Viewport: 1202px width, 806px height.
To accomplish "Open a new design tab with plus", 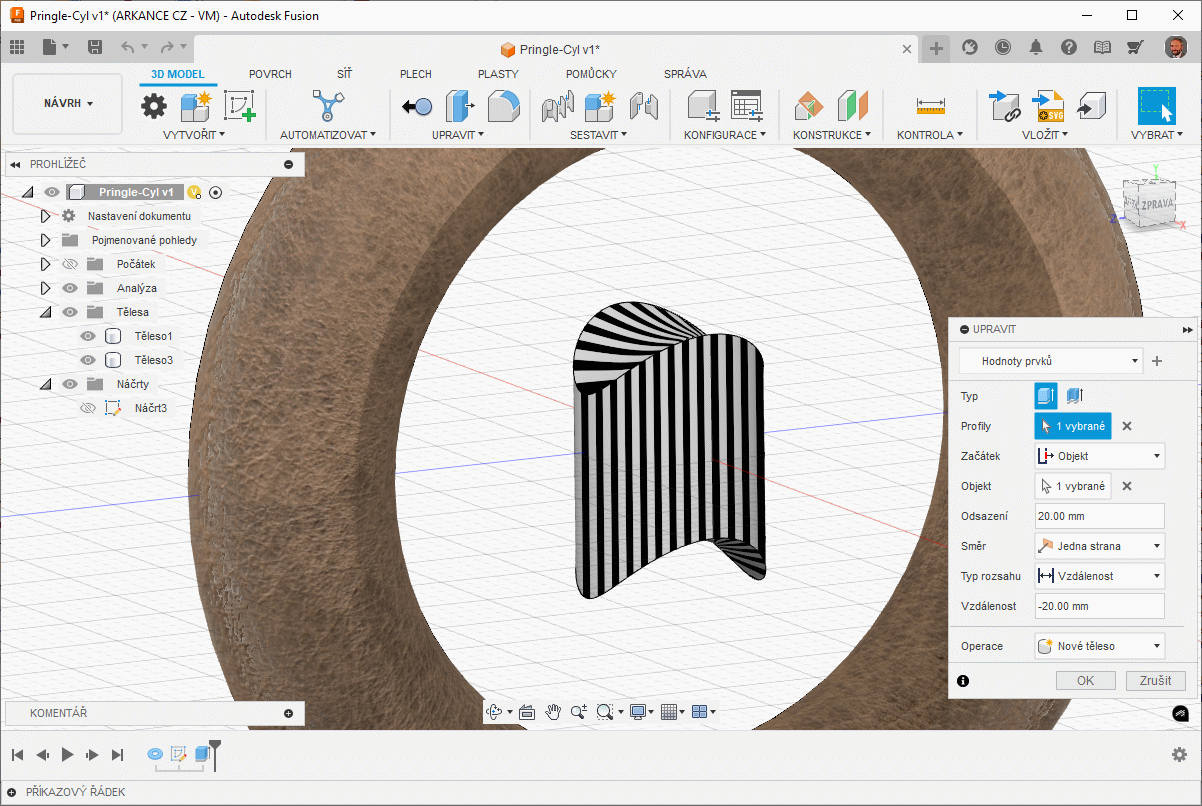I will [x=936, y=48].
